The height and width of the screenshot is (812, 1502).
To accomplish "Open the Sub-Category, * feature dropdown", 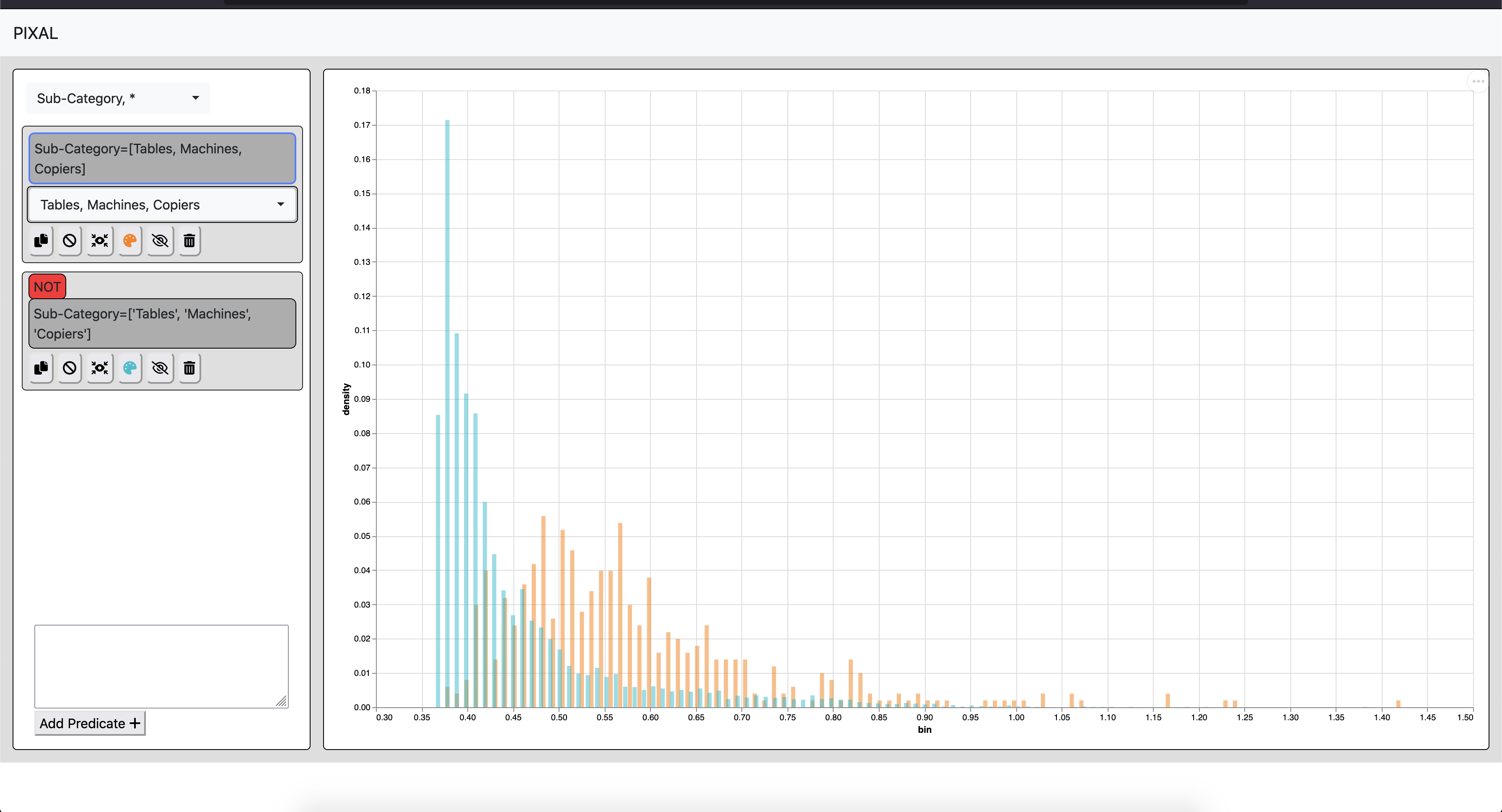I will coord(118,98).
